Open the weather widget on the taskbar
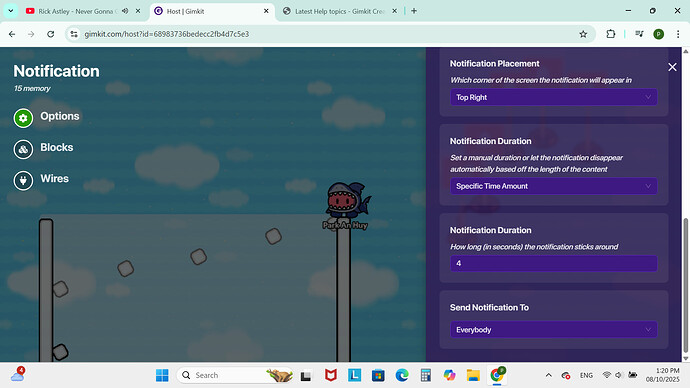The width and height of the screenshot is (690, 388). (x=18, y=375)
